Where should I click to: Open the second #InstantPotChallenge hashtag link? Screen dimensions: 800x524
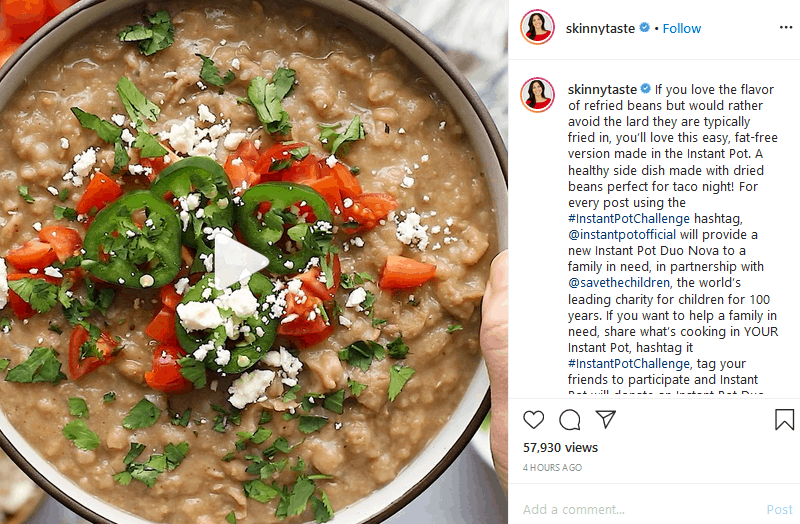click(x=629, y=364)
